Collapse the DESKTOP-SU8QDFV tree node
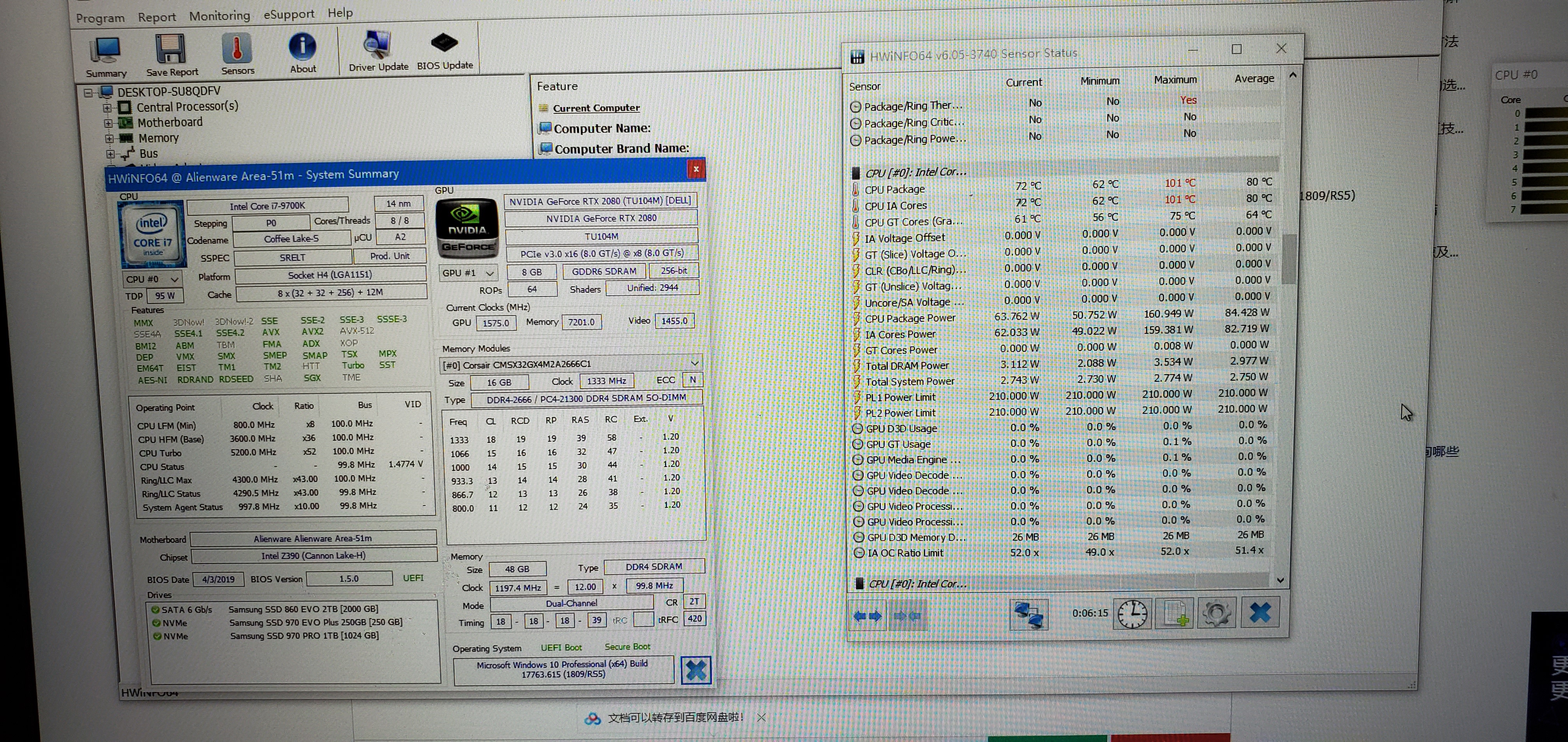The image size is (1568, 742). point(88,93)
